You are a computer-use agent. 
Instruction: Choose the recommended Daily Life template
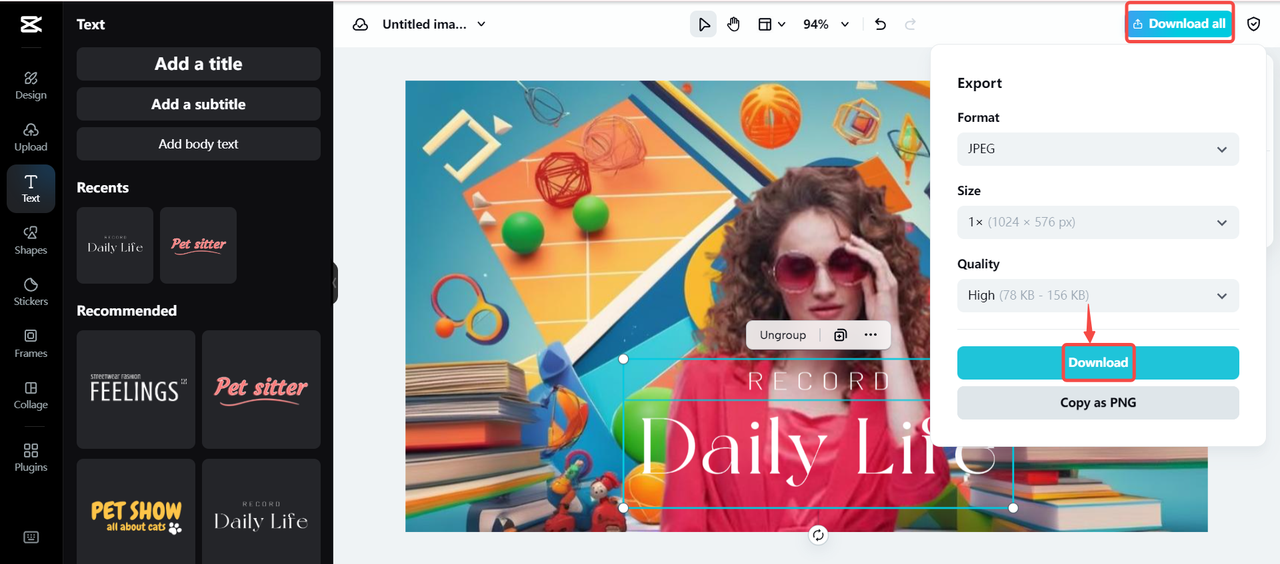point(261,512)
